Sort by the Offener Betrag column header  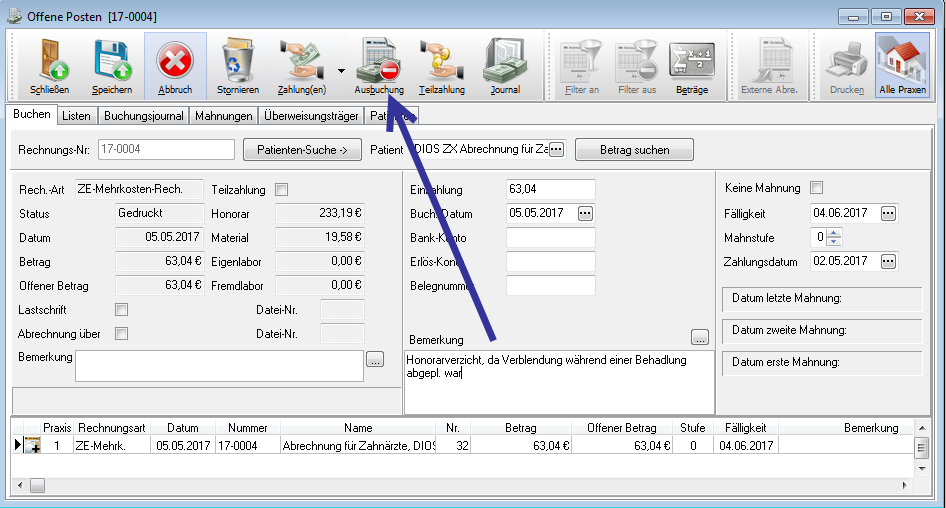coord(622,428)
